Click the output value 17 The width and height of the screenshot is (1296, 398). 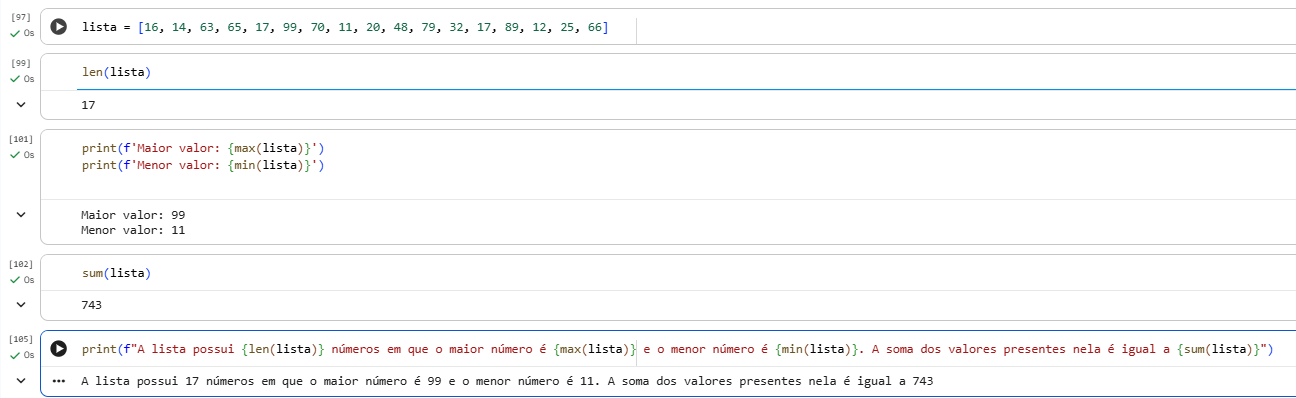pyautogui.click(x=88, y=104)
